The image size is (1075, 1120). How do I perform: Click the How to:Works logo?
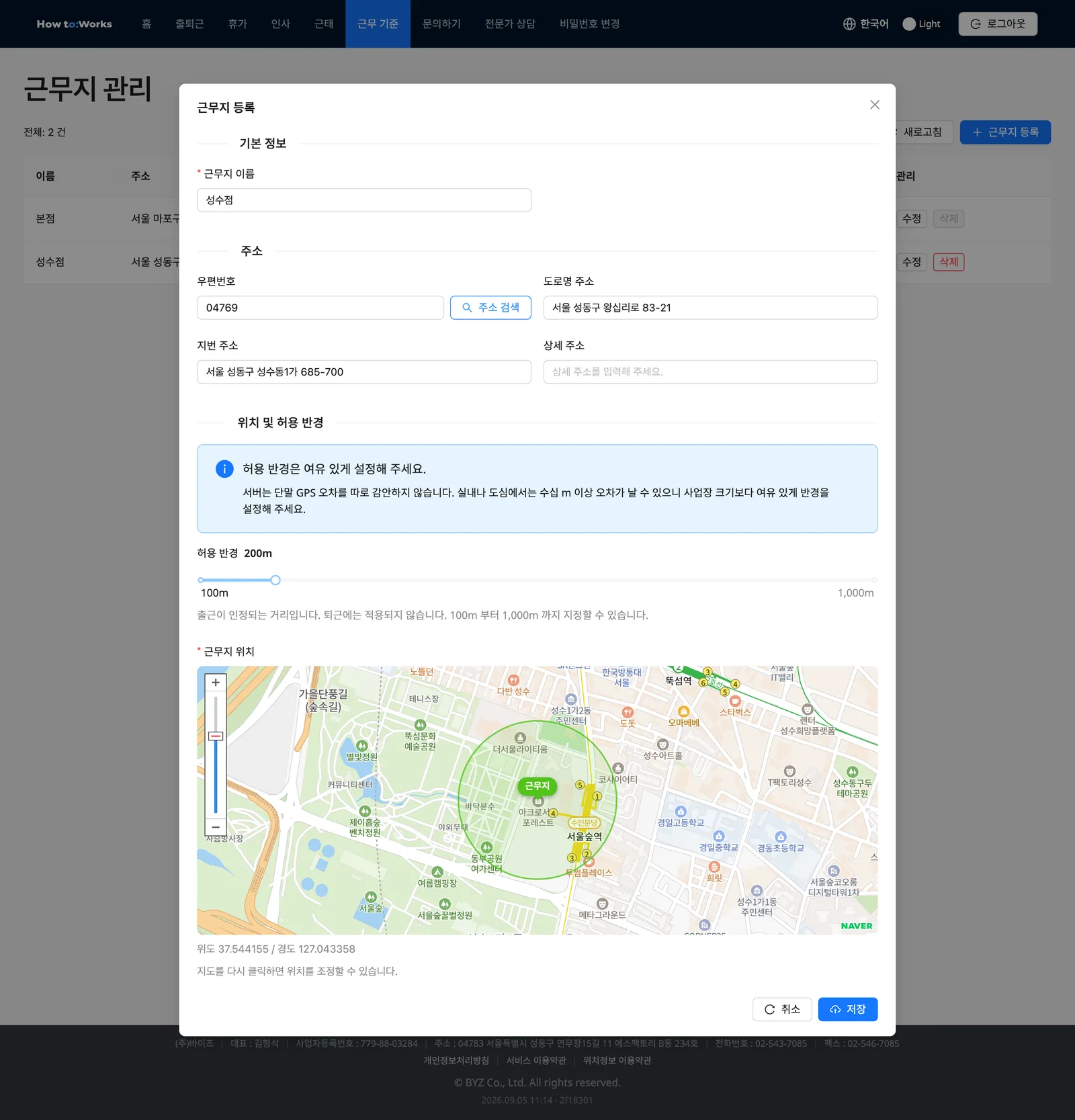tap(75, 24)
